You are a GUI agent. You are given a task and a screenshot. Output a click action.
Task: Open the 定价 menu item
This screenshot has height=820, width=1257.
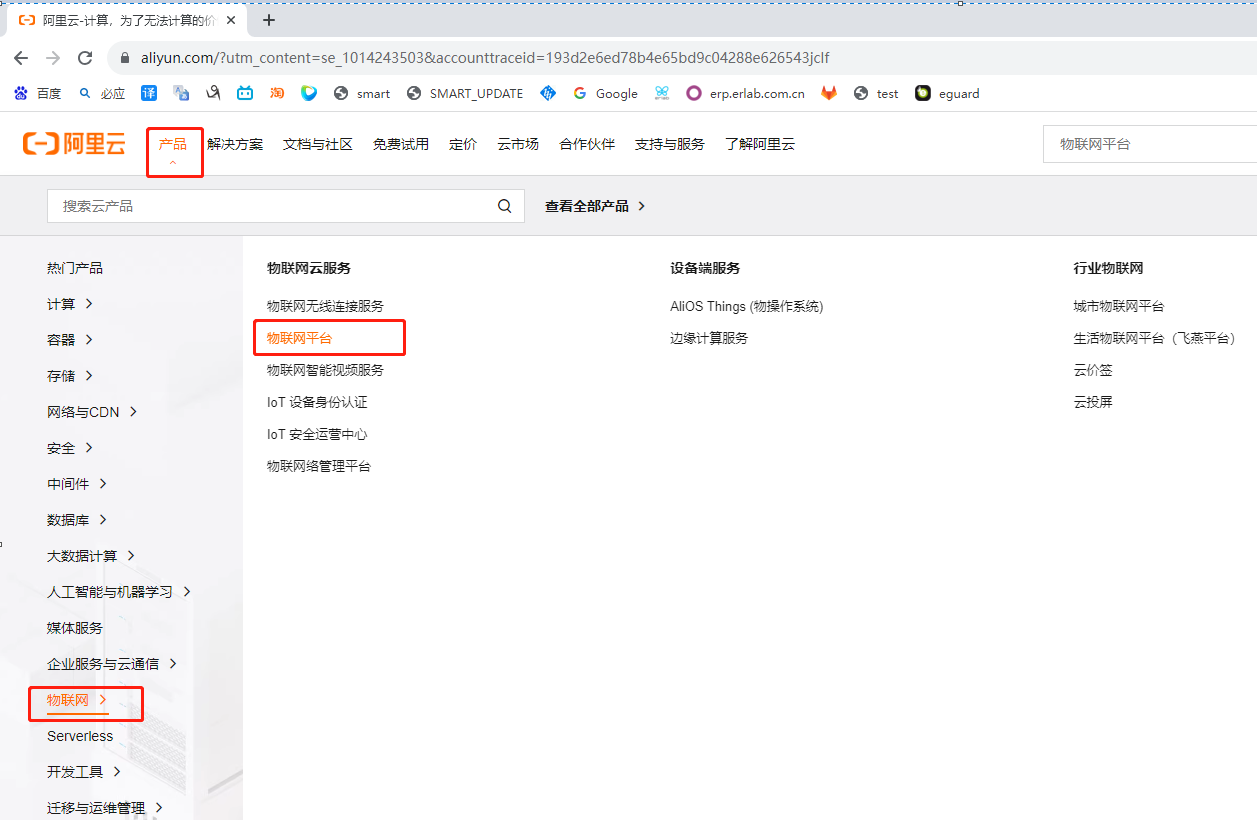463,144
